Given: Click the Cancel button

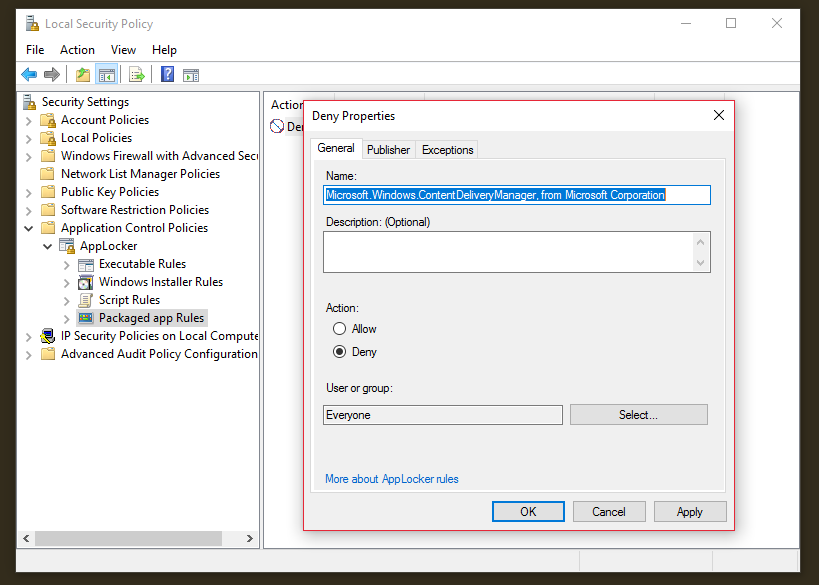Looking at the screenshot, I should click(x=609, y=511).
